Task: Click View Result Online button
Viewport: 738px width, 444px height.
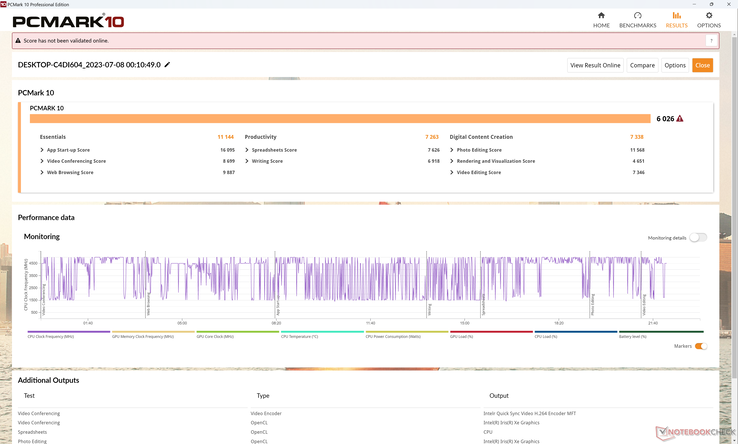Action: [x=595, y=65]
